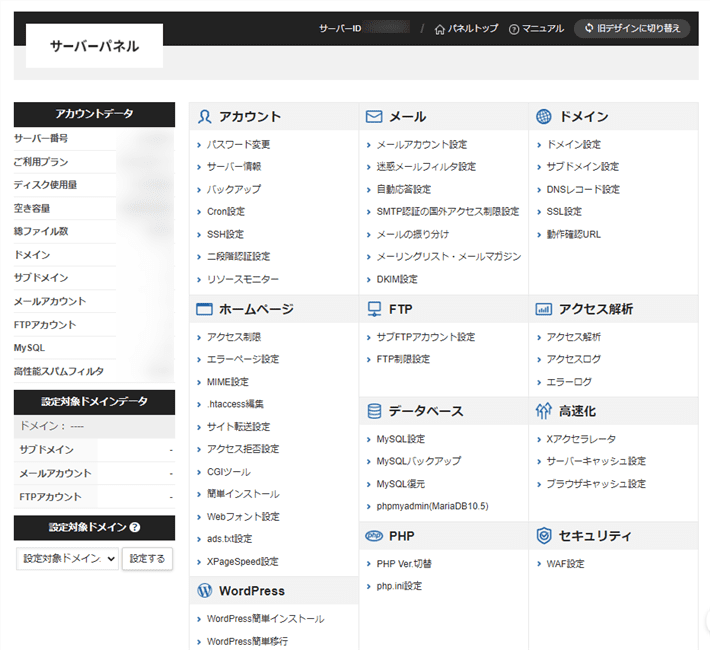
Task: Open FTP制限設定
Action: pos(403,359)
